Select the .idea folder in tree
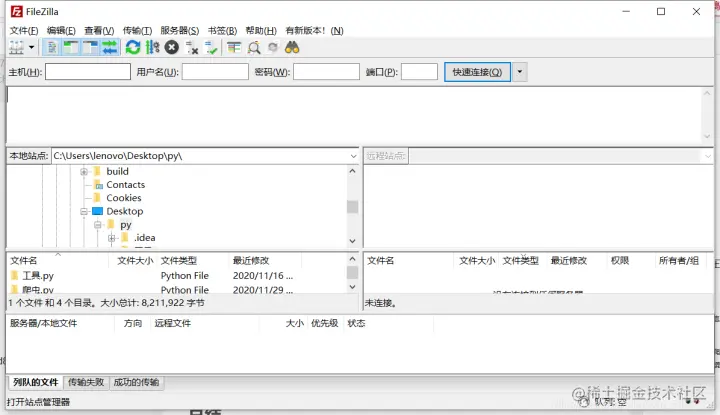 click(144, 238)
